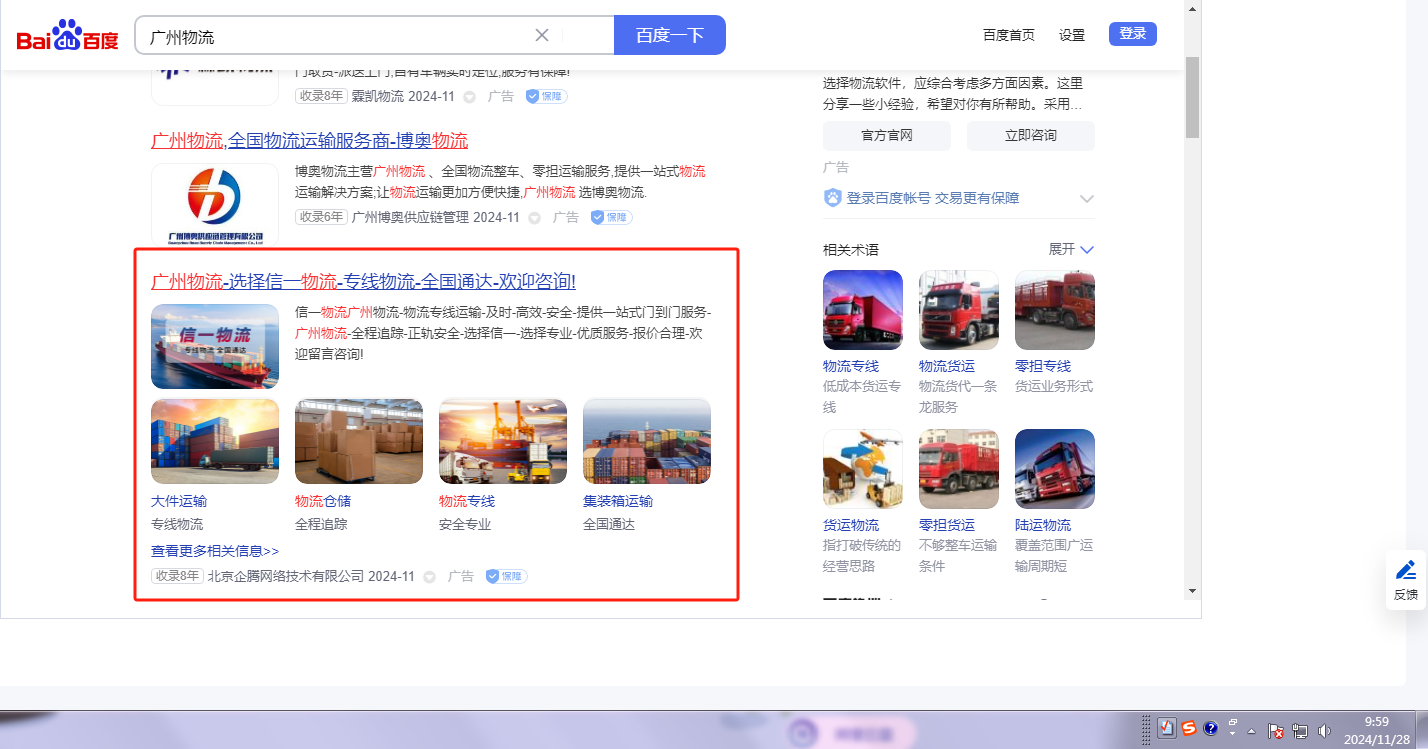Open the 货运物流 related term link

(851, 525)
